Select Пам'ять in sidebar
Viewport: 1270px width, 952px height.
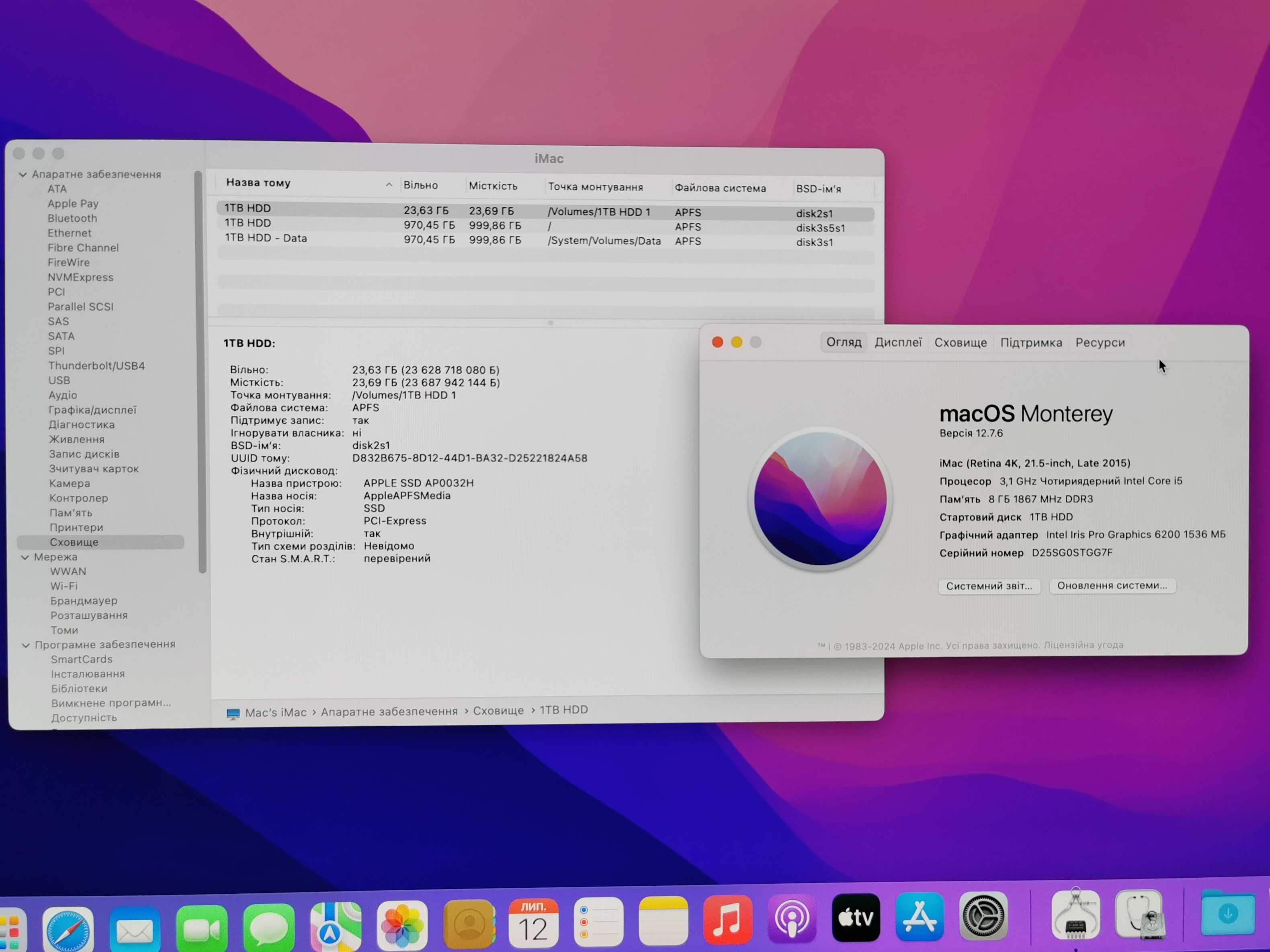point(71,513)
